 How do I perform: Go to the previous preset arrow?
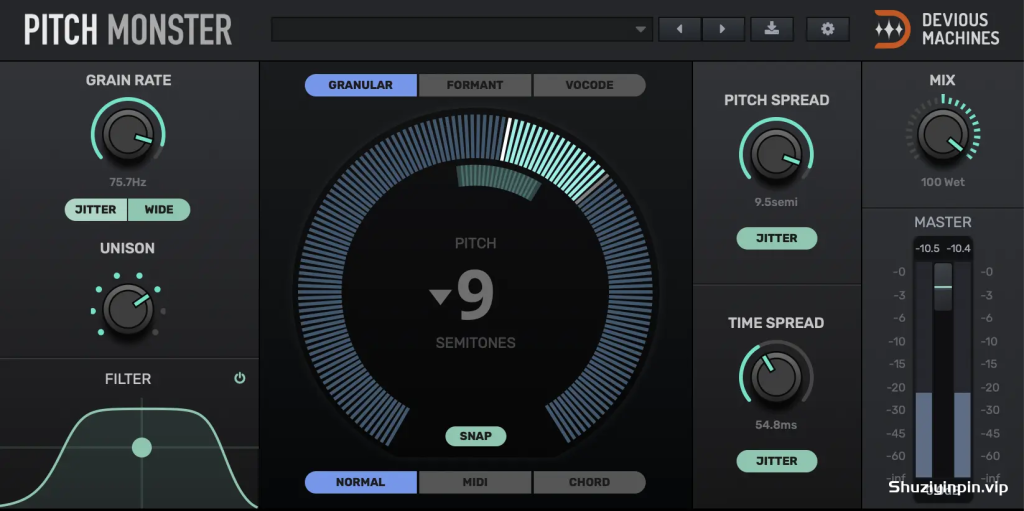coord(680,29)
